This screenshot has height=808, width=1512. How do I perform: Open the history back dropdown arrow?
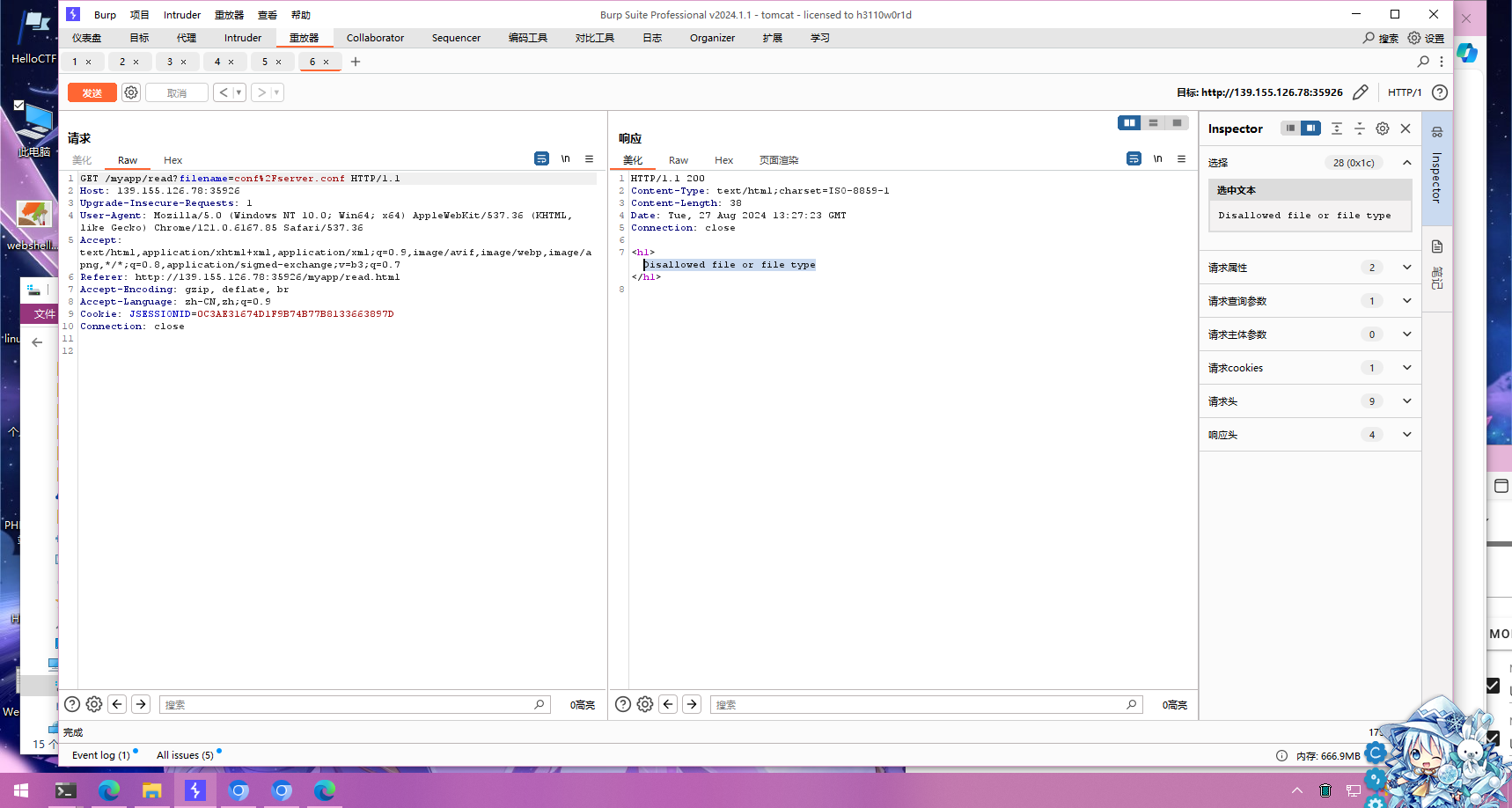[239, 92]
